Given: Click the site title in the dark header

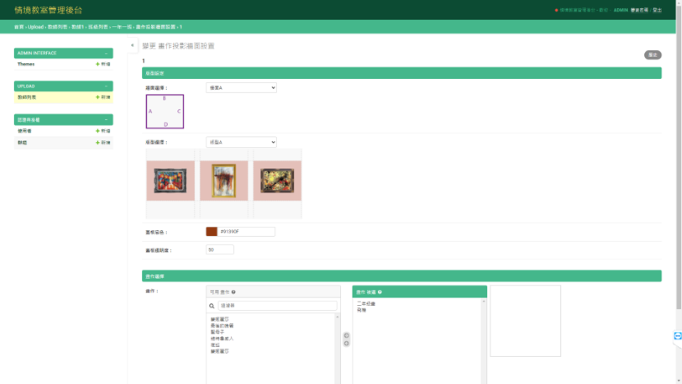Looking at the screenshot, I should [48, 10].
